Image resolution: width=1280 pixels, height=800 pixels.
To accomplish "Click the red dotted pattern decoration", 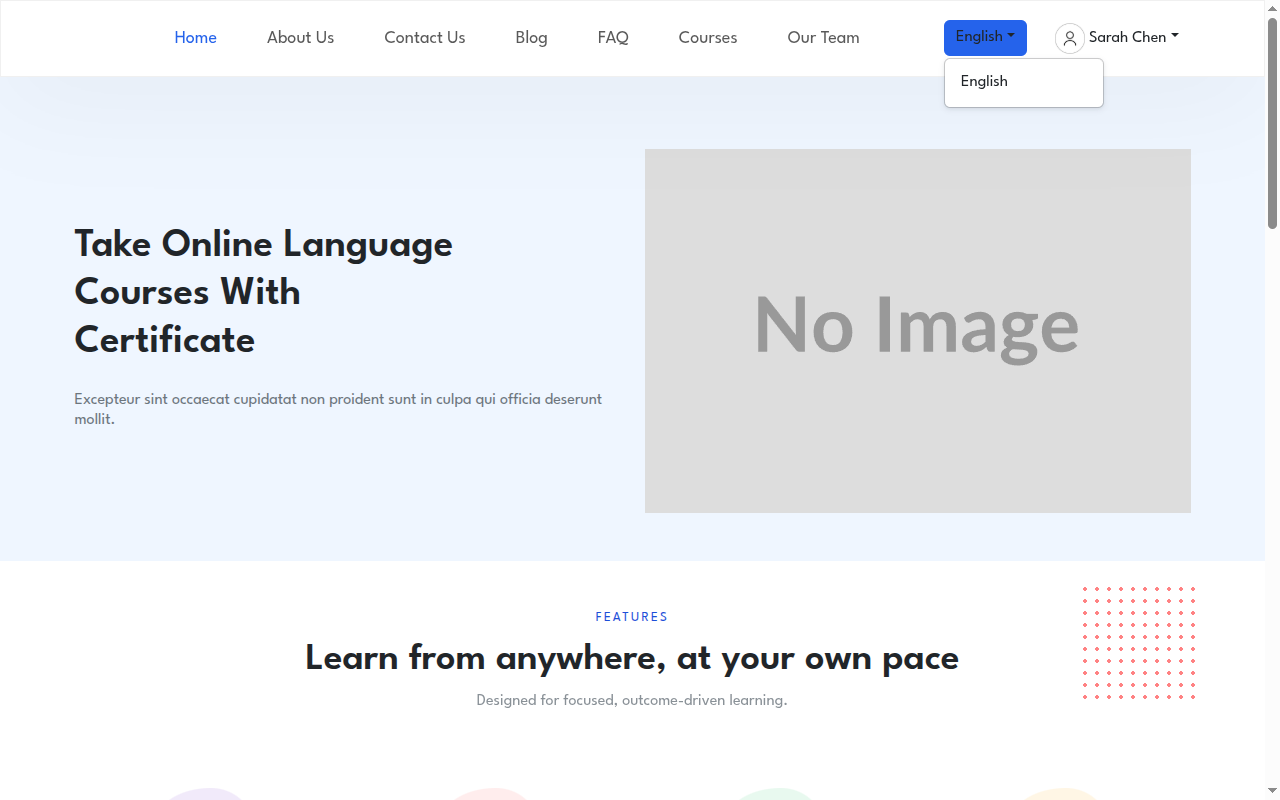I will click(1139, 643).
